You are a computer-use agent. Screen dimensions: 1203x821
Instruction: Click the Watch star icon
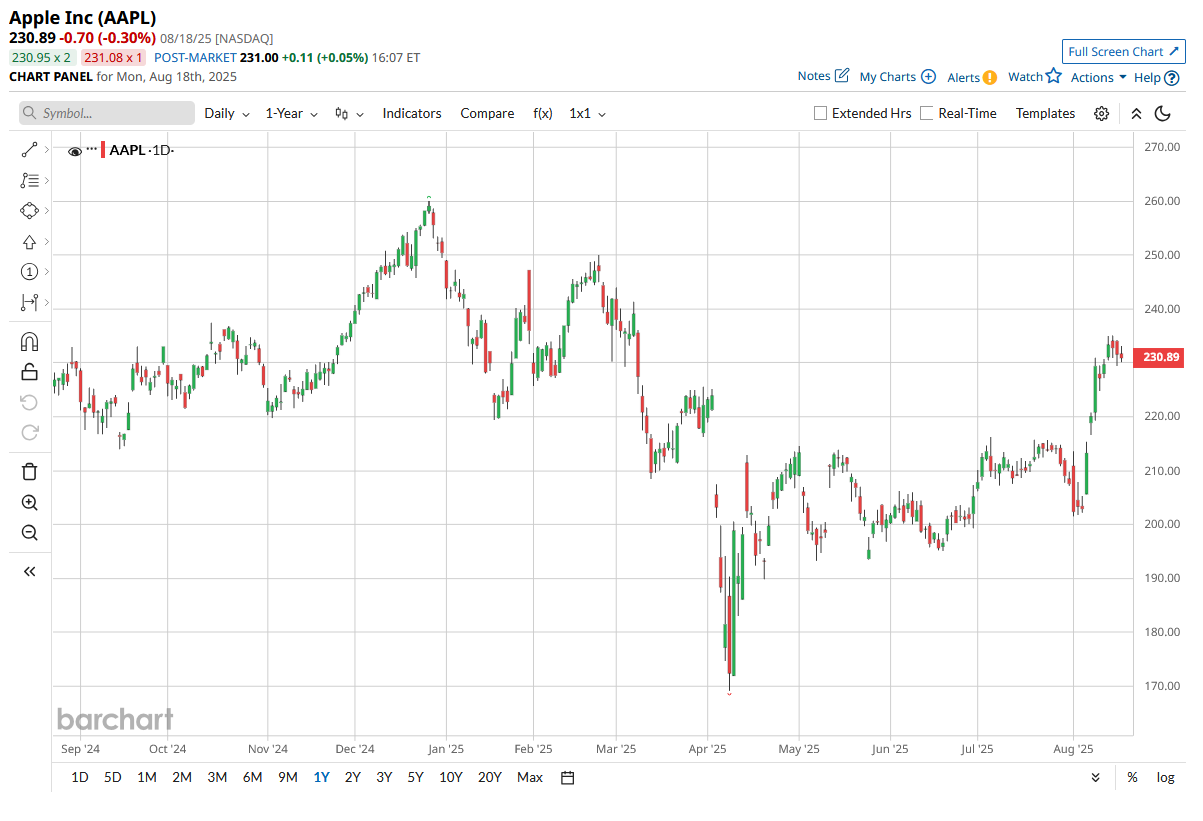tap(1053, 76)
